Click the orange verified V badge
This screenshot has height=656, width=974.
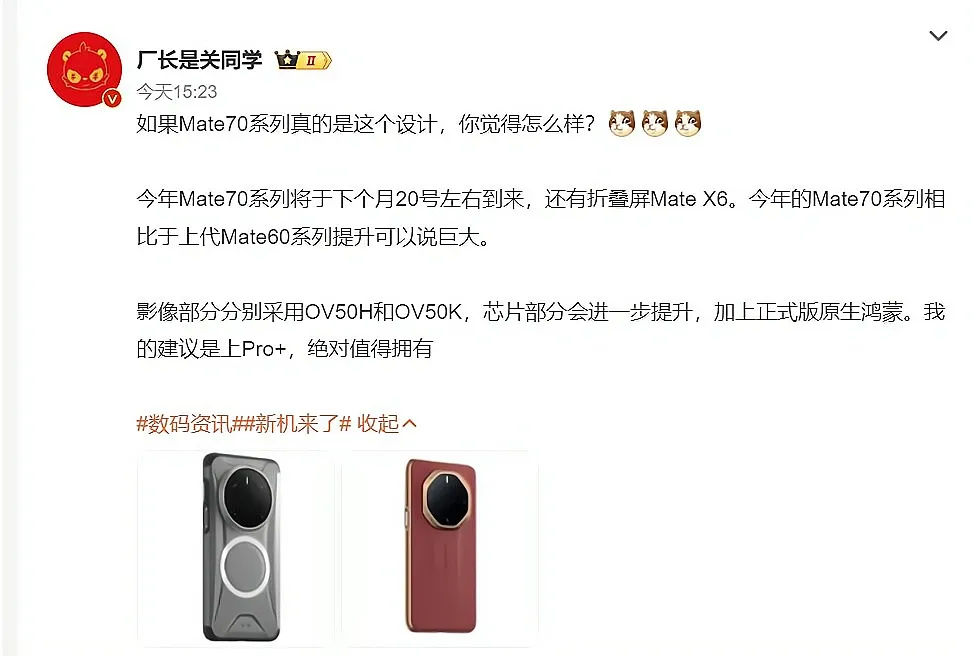(x=112, y=98)
